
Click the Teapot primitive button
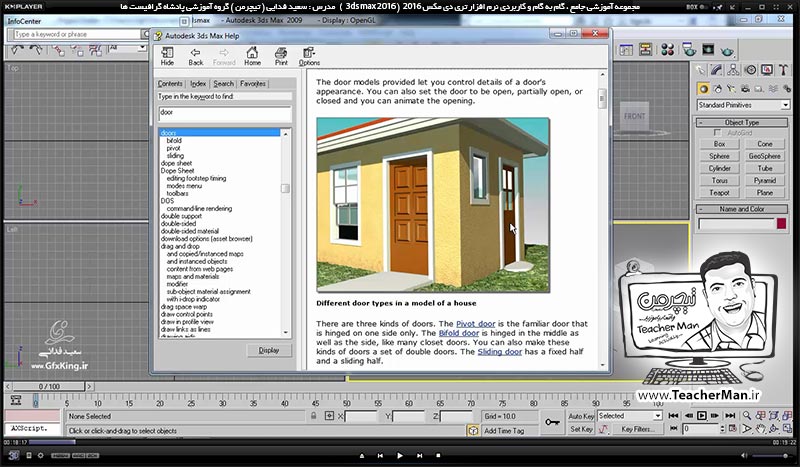coord(719,193)
